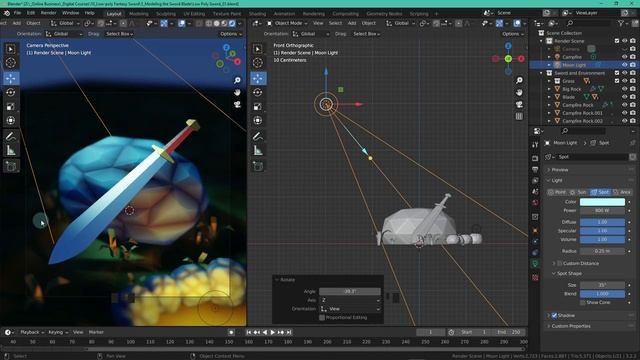This screenshot has height=360, width=640.
Task: Set light type to Sun
Action: pos(579,192)
